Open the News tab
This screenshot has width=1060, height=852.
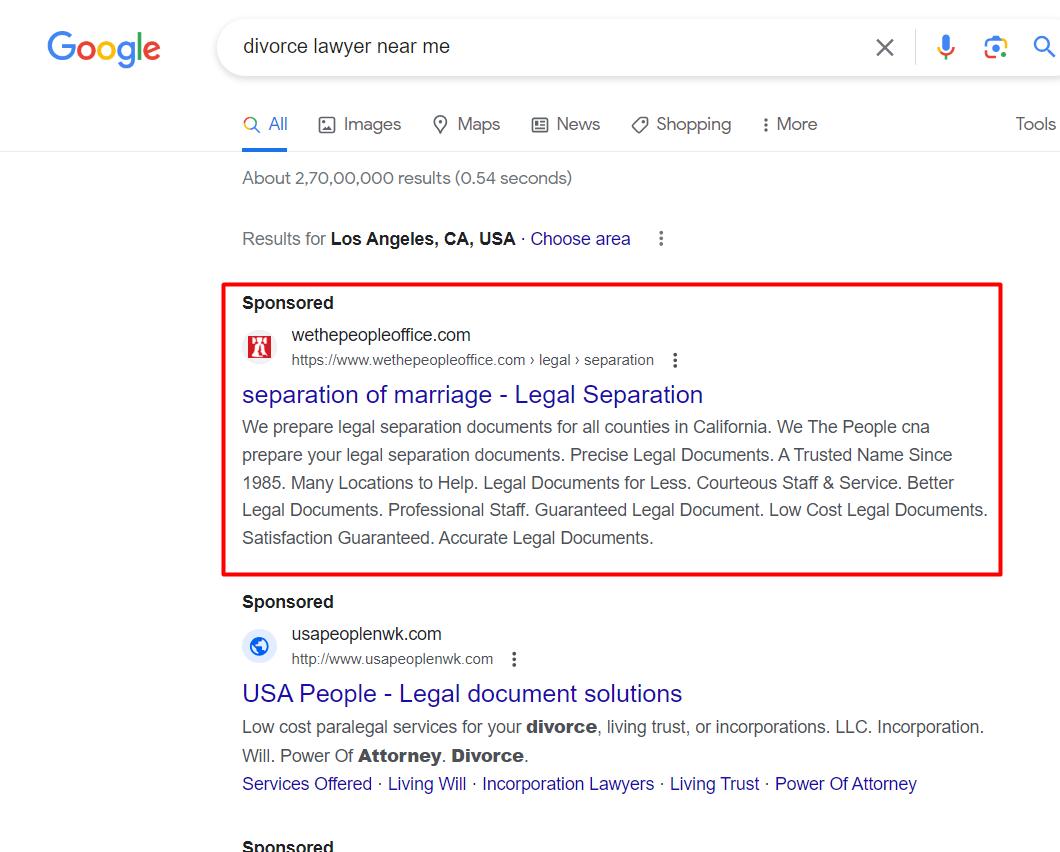[566, 124]
